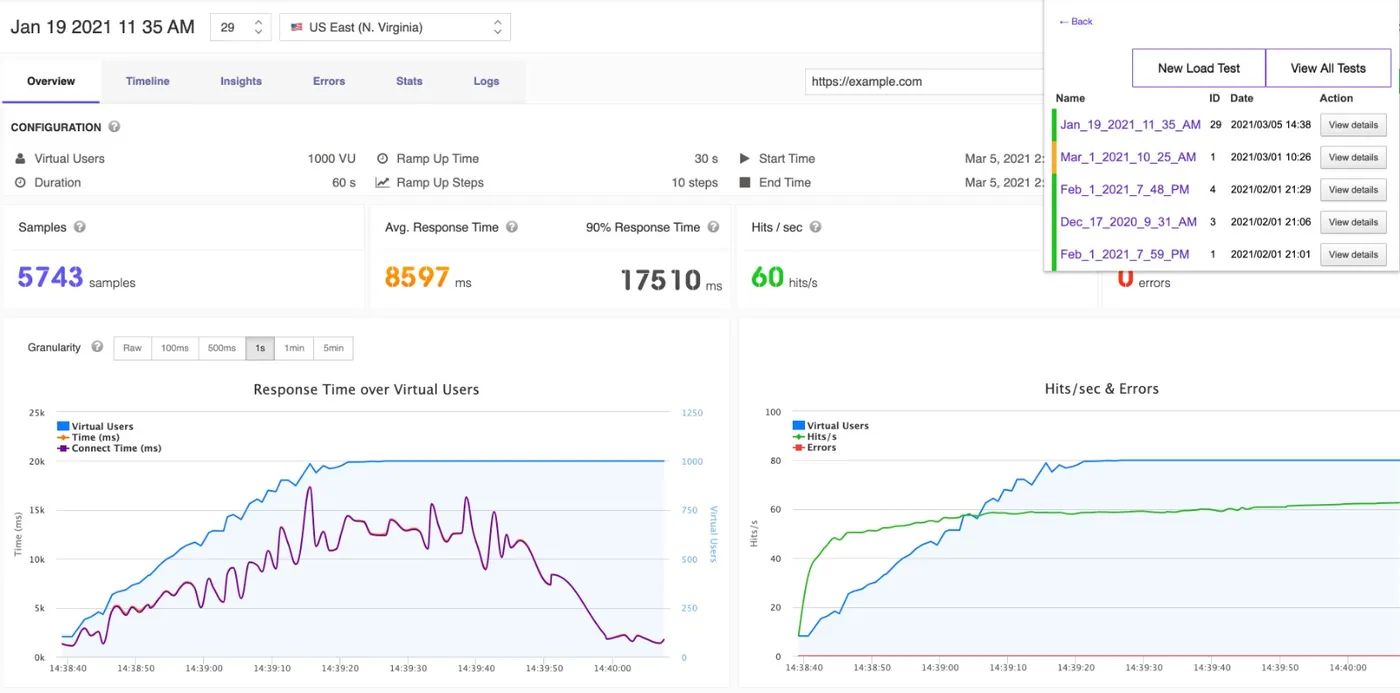Click the Duration clock icon
Viewport: 1400px width, 693px height.
(x=21, y=183)
